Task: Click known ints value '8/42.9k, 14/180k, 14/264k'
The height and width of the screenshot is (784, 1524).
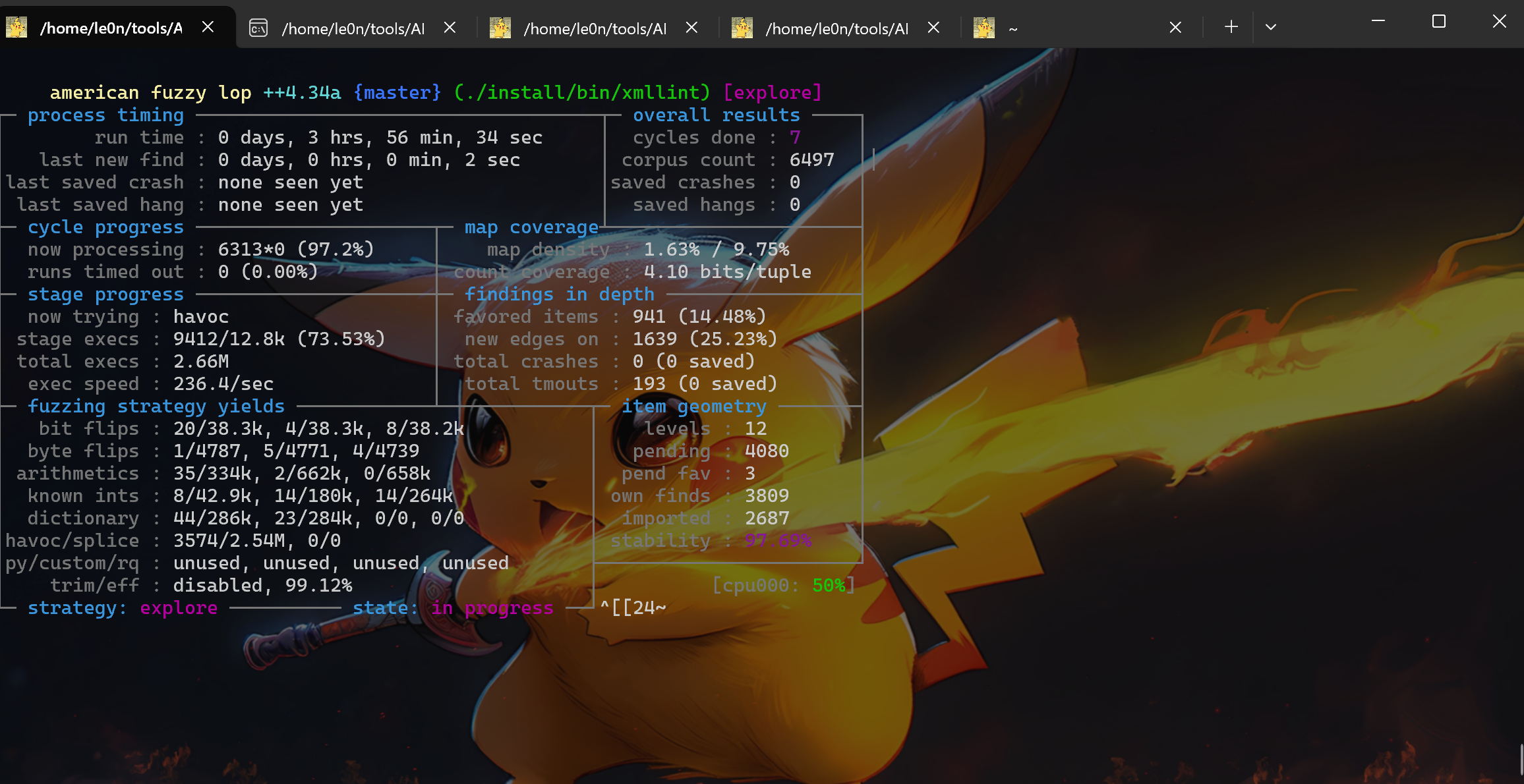Action: tap(313, 496)
